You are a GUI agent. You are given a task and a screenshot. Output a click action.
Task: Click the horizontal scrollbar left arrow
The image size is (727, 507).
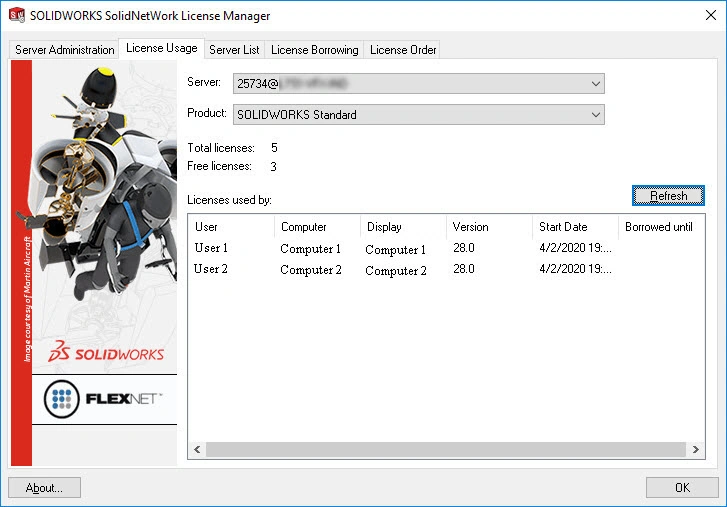click(x=197, y=449)
